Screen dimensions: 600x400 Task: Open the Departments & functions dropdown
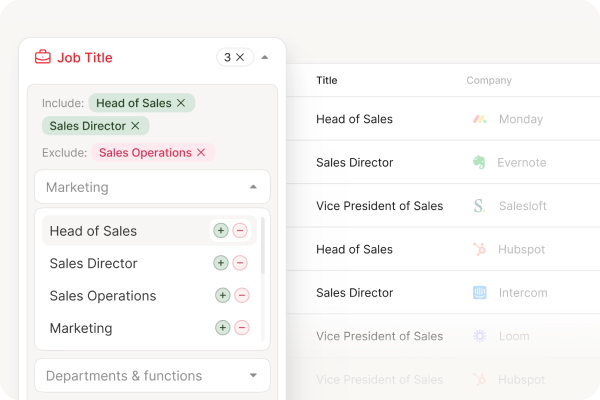coord(152,376)
